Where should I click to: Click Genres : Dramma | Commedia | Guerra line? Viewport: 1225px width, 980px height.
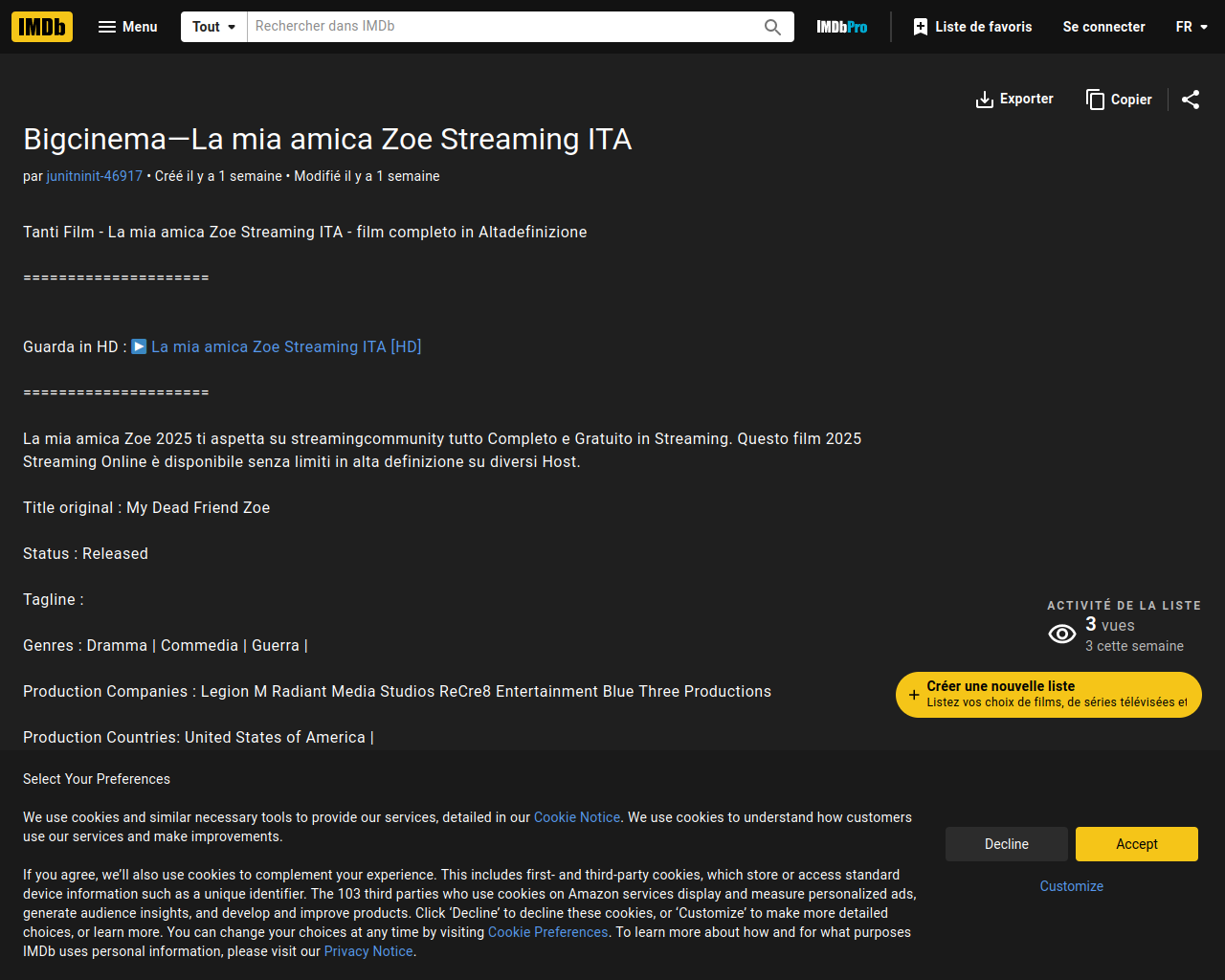(x=166, y=645)
